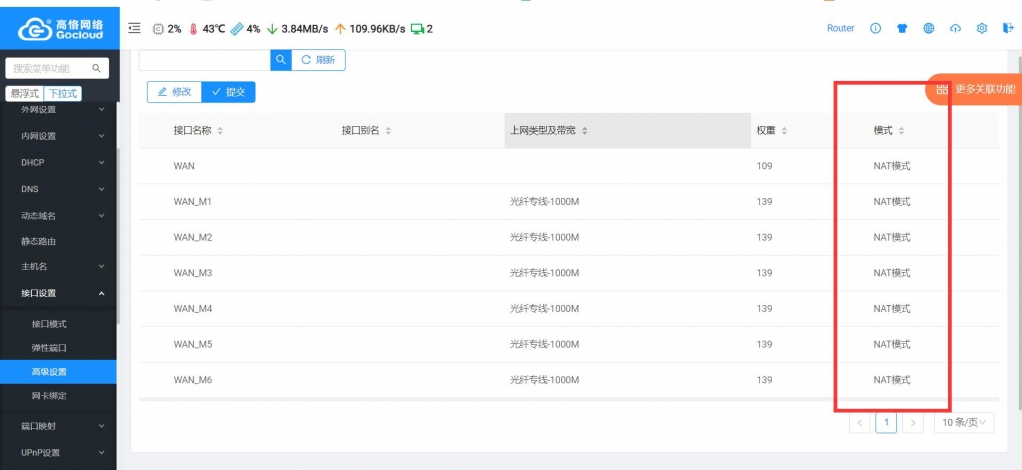Click NAT模式 in WAN_M3 row
The image size is (1022, 470).
pos(892,273)
